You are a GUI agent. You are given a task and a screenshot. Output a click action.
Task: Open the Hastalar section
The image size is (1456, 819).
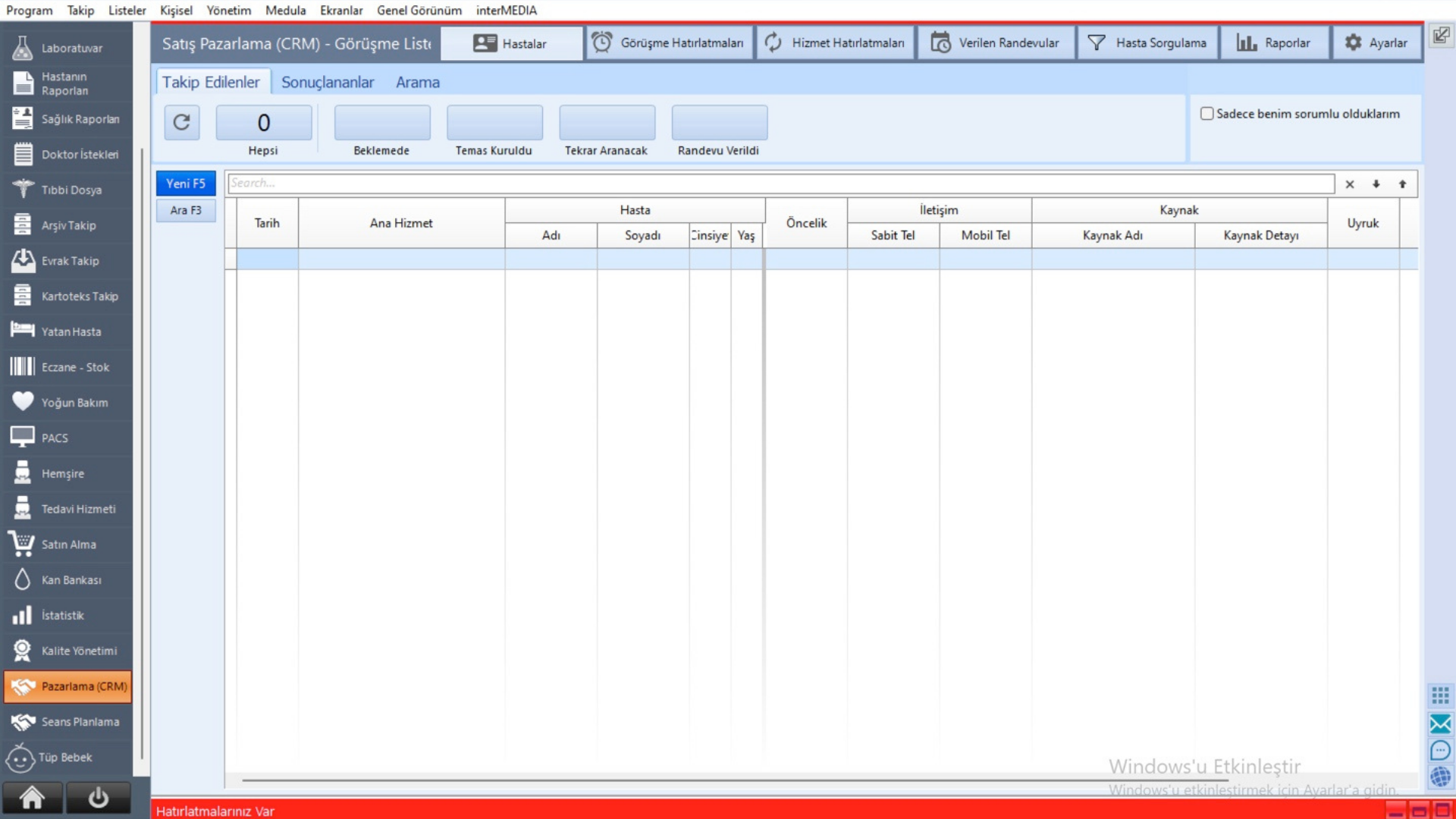(512, 43)
